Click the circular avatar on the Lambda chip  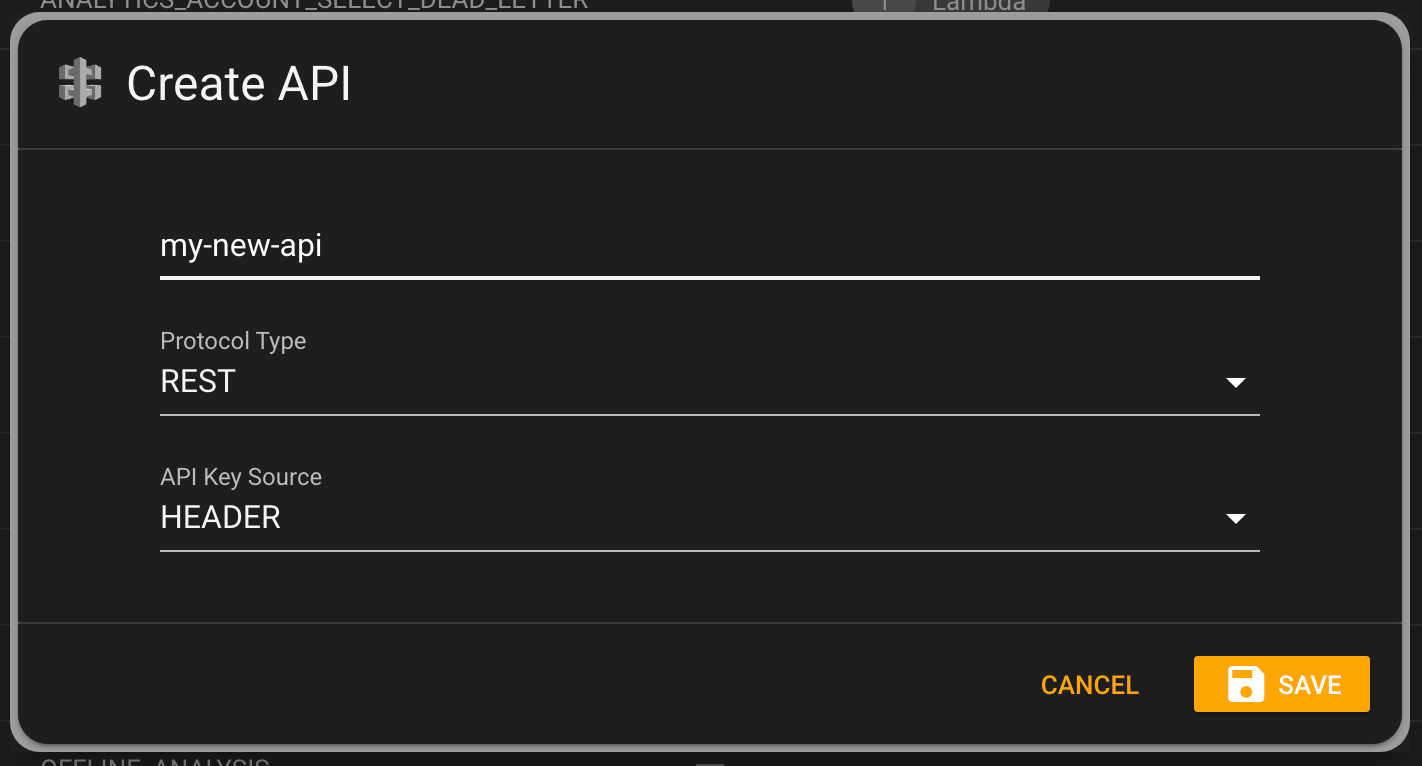[x=882, y=5]
